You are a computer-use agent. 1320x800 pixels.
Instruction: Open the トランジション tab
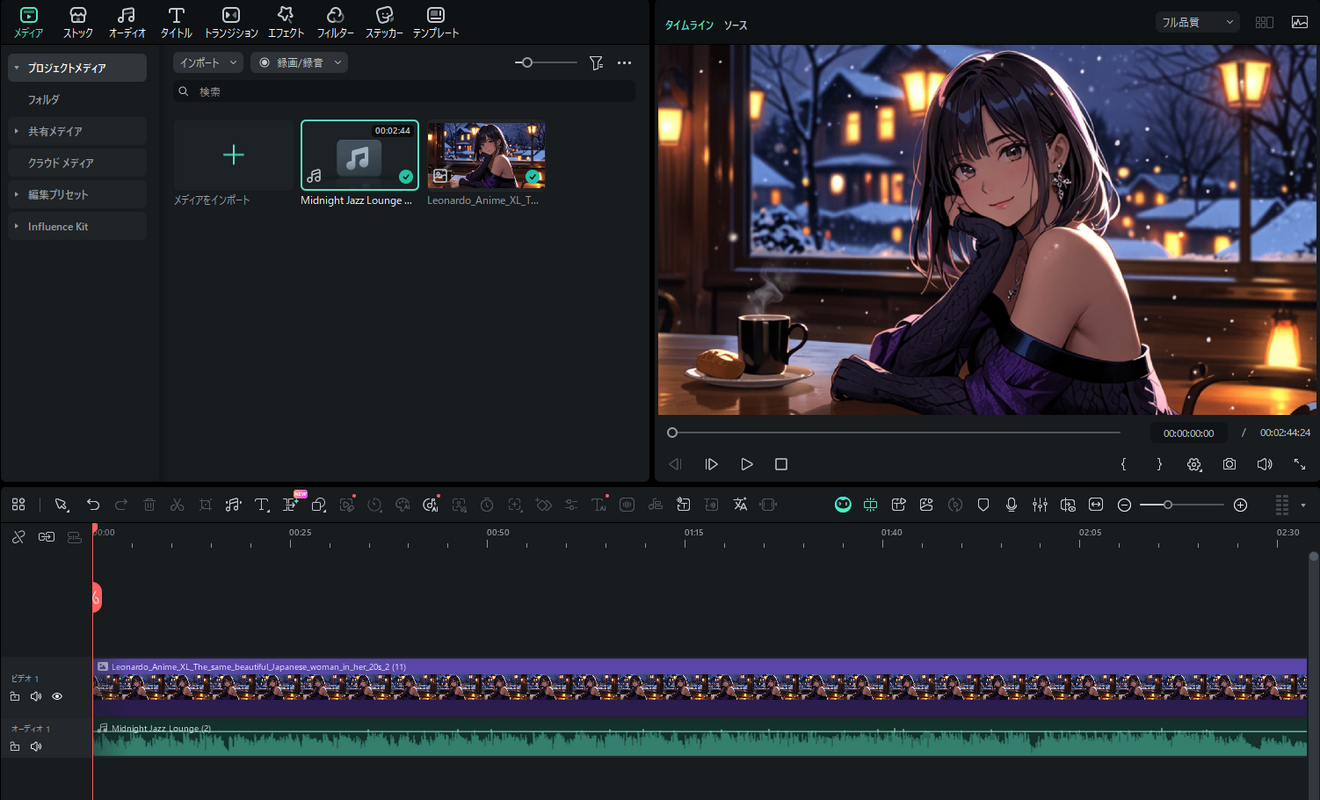(231, 22)
